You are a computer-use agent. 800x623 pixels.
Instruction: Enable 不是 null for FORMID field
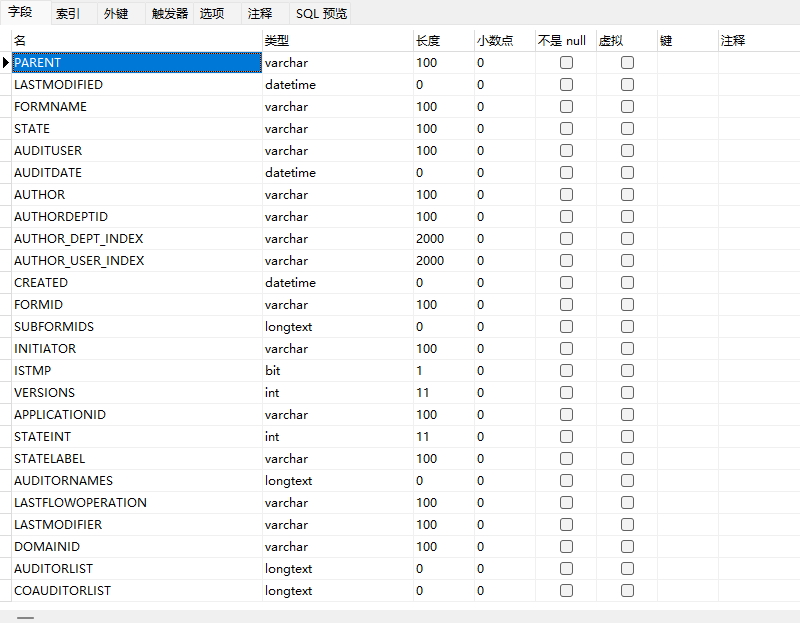click(x=566, y=305)
